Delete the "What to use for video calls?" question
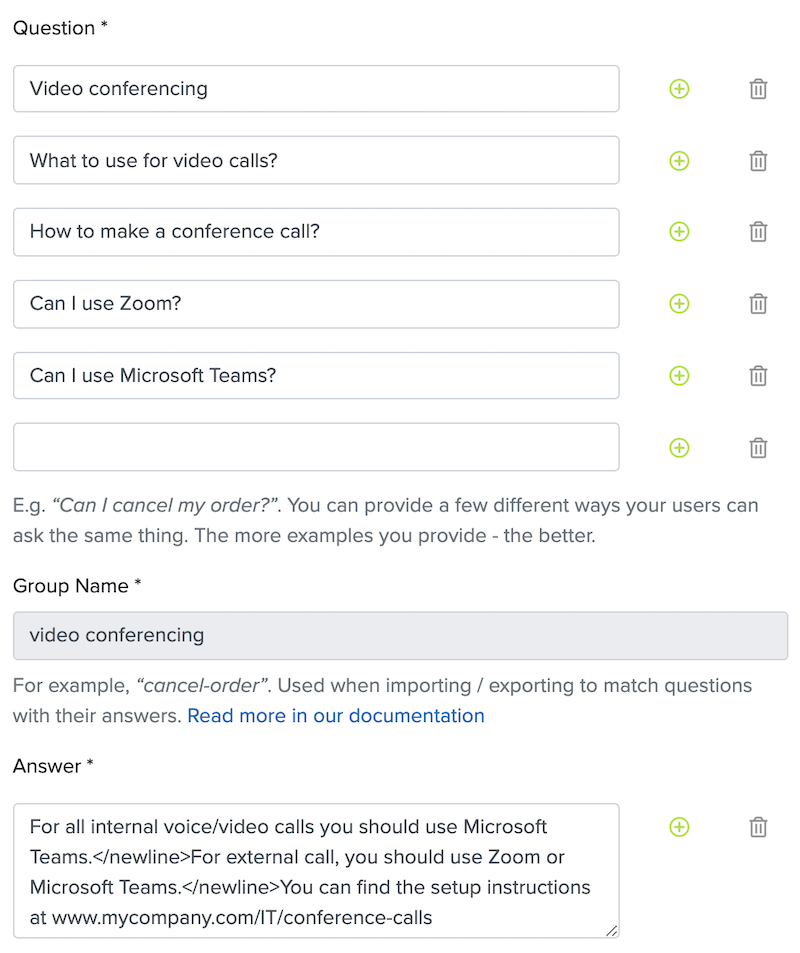Screen dimensions: 800x953 pos(758,161)
